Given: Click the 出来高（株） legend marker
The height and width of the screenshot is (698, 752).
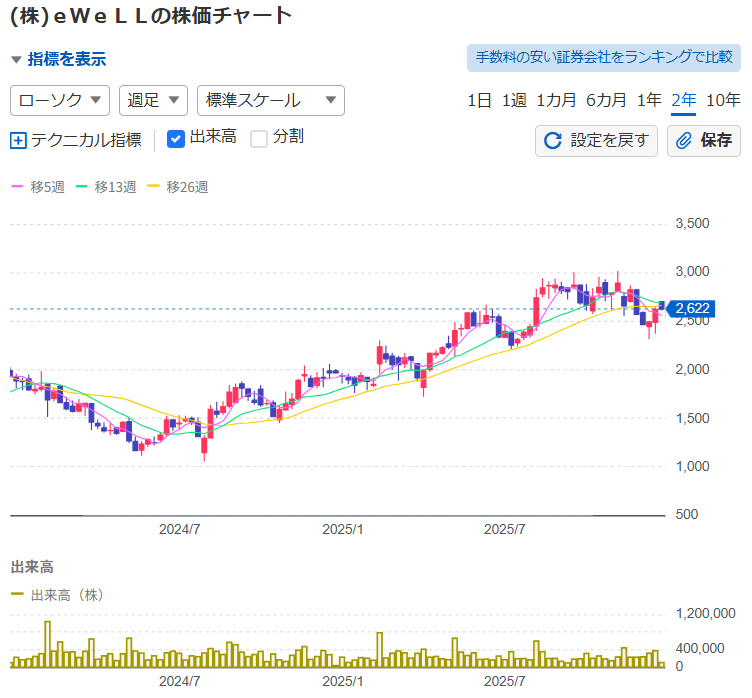Looking at the screenshot, I should point(17,595).
